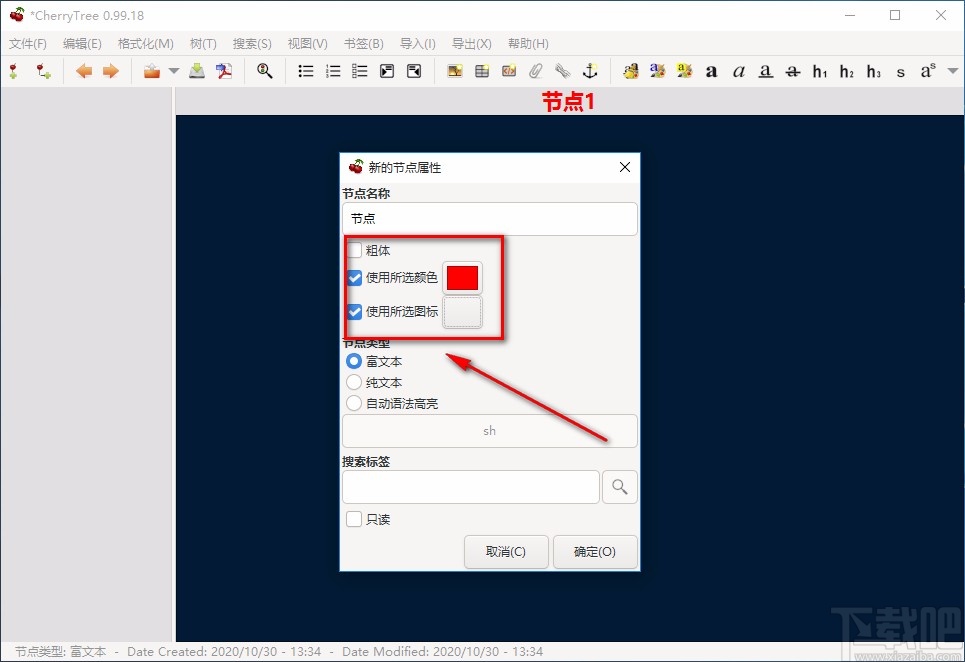Apply italic text format icon

coord(739,71)
